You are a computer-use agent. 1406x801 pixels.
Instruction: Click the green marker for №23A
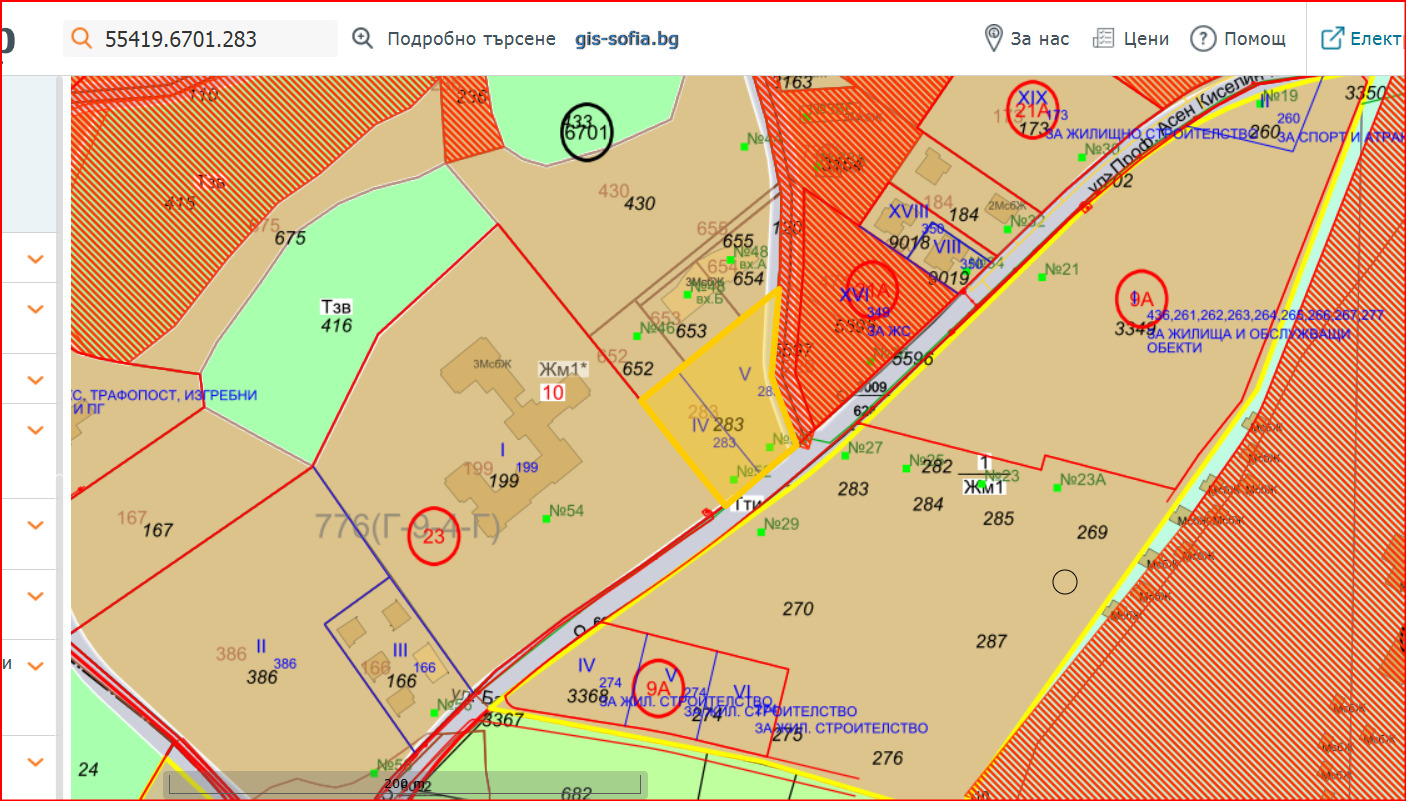[x=1057, y=488]
